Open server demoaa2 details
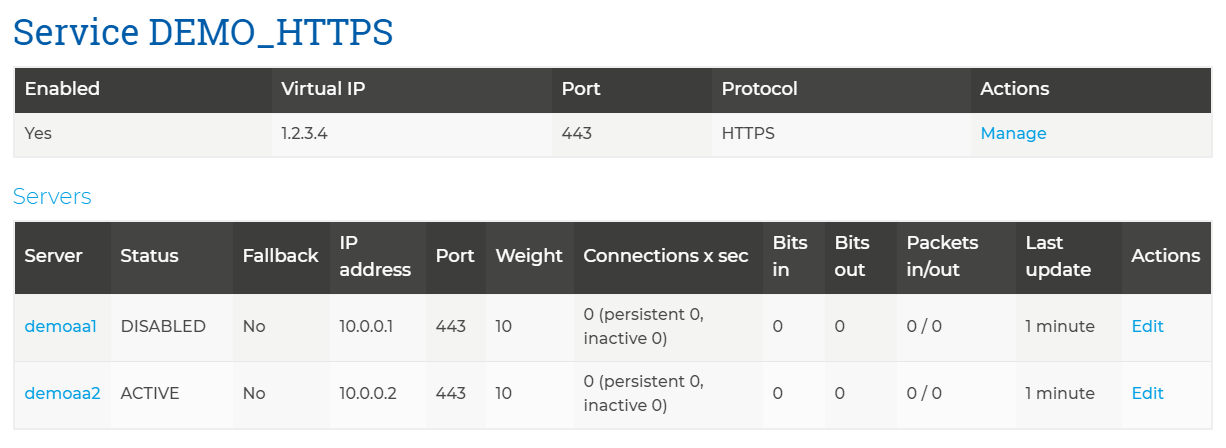Viewport: 1226px width, 448px height. [x=62, y=393]
